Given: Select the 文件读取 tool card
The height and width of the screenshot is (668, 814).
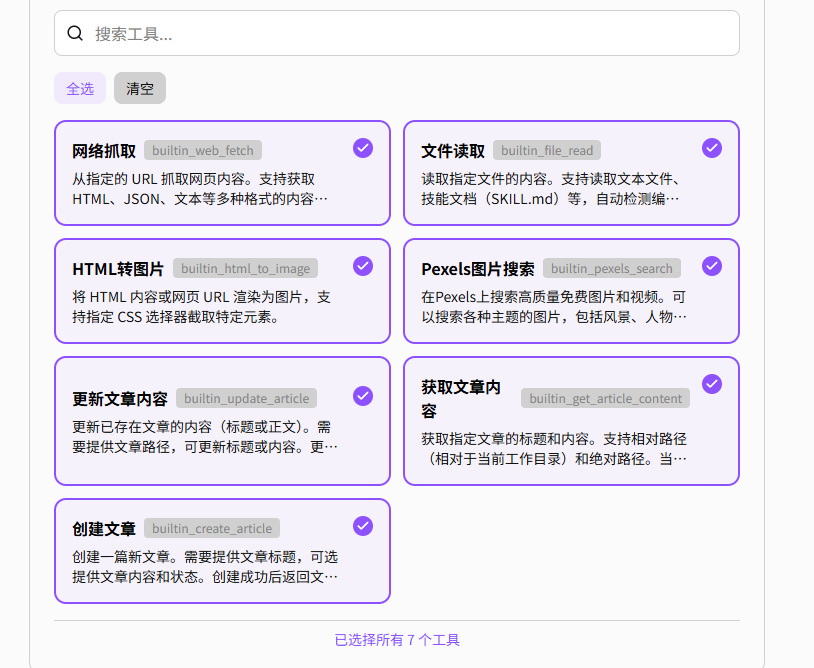Looking at the screenshot, I should [571, 173].
